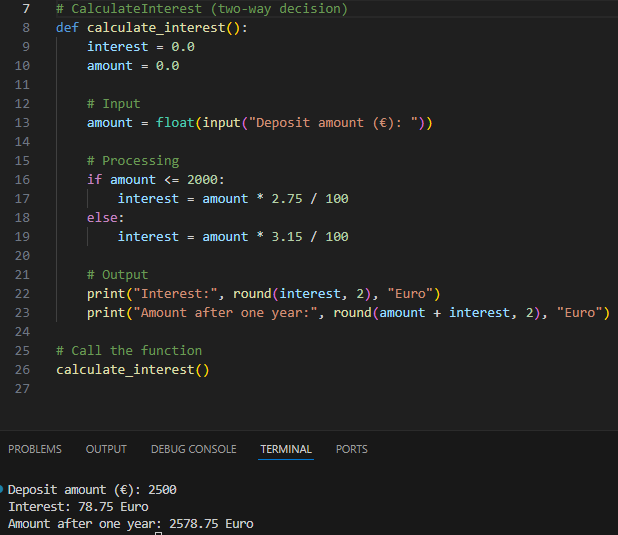Click the "# Output" comment line

pos(117,274)
